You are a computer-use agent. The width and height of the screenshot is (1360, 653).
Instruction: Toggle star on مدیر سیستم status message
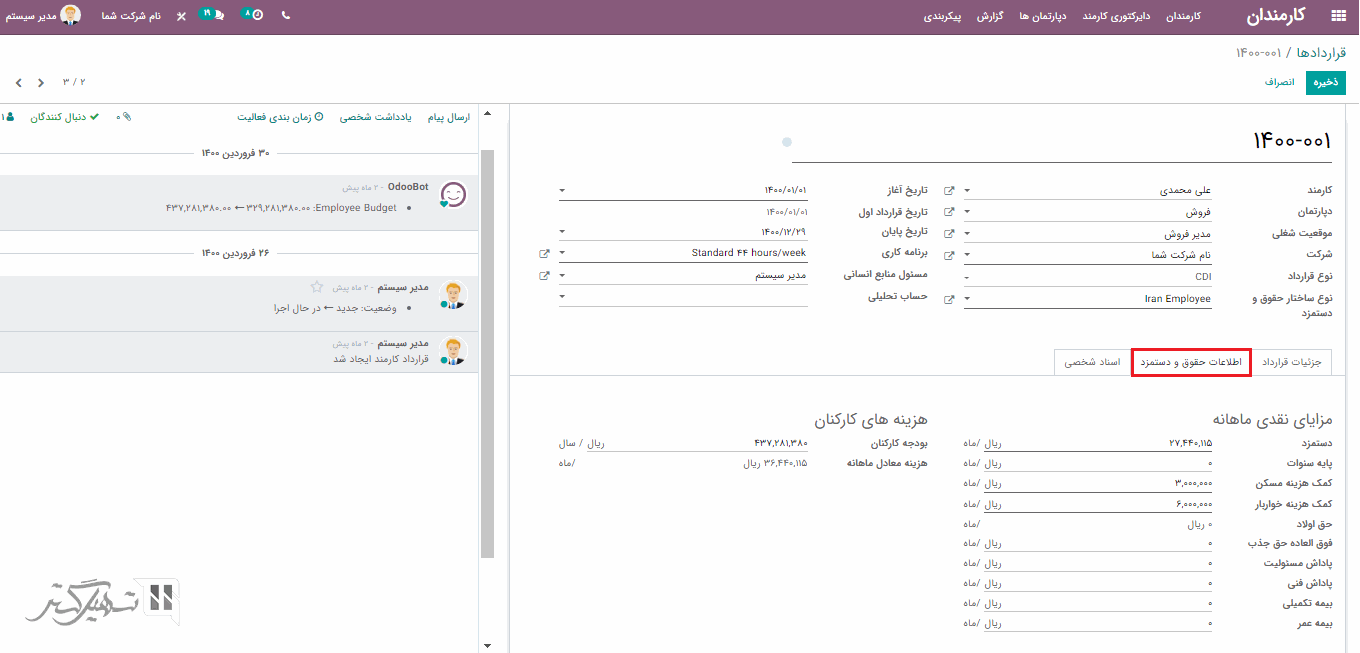(317, 287)
